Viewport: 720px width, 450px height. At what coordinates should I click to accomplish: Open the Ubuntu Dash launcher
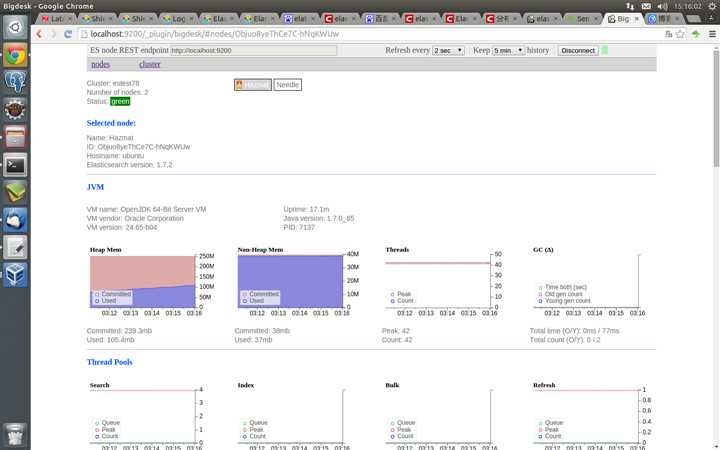[15, 28]
